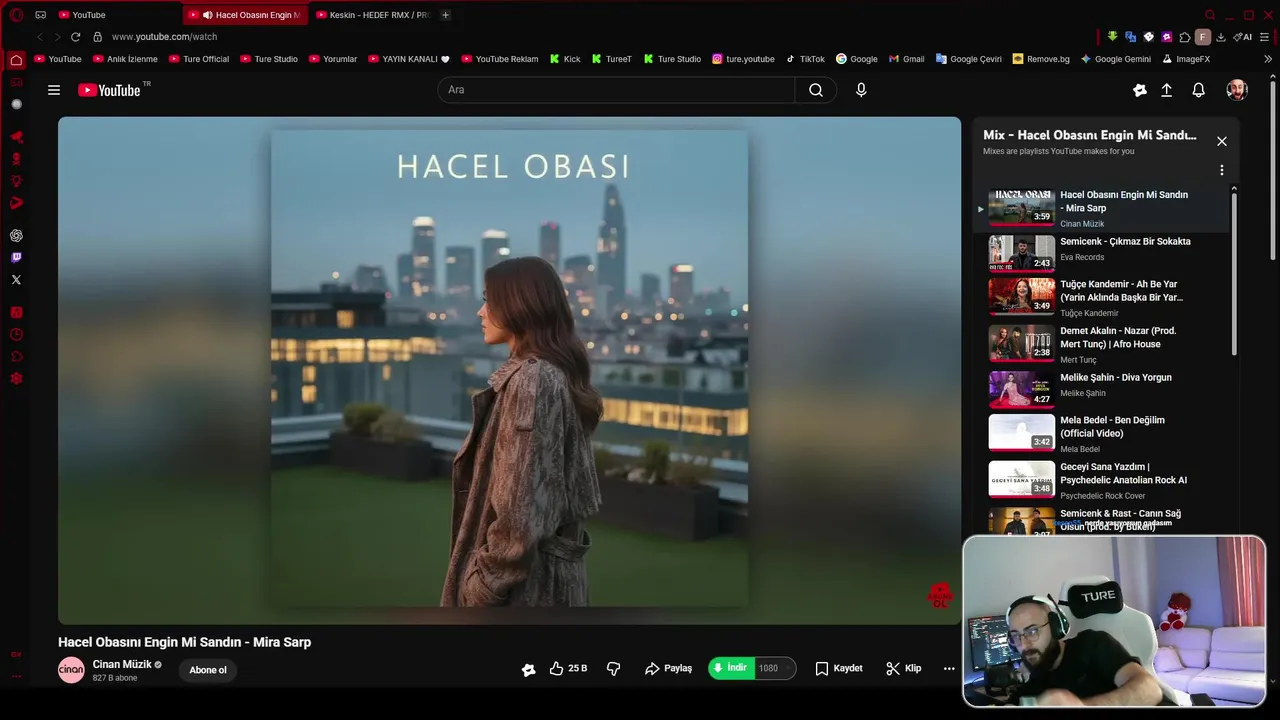
Task: Click the search magnifier button
Action: coord(816,90)
